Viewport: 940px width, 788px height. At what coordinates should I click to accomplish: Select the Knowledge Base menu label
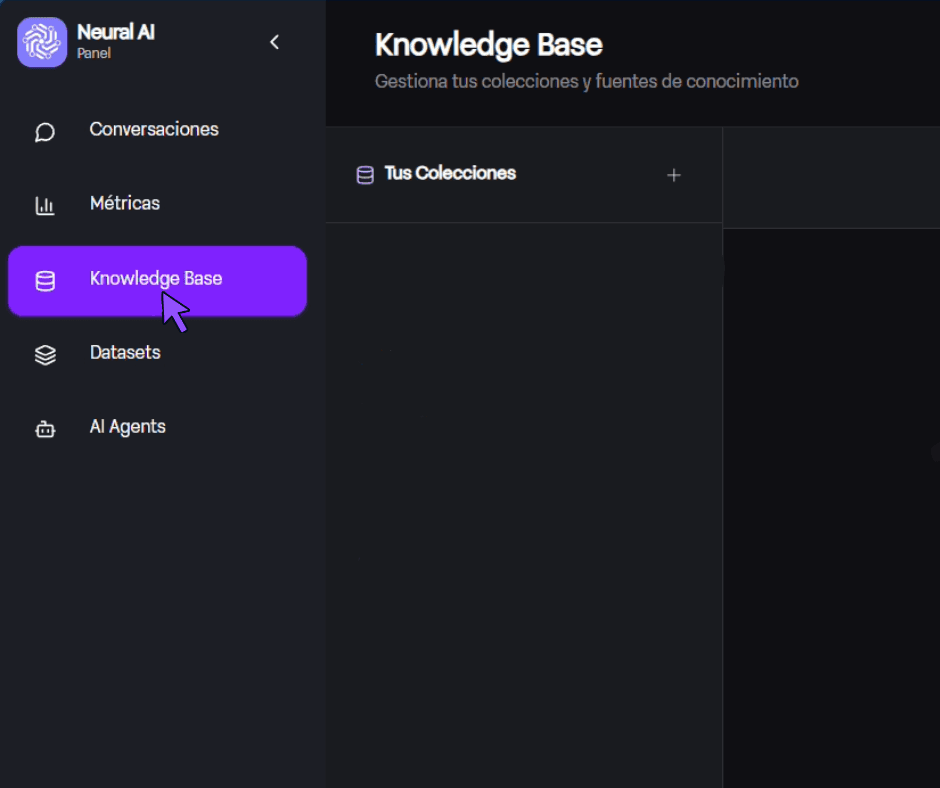tap(156, 279)
